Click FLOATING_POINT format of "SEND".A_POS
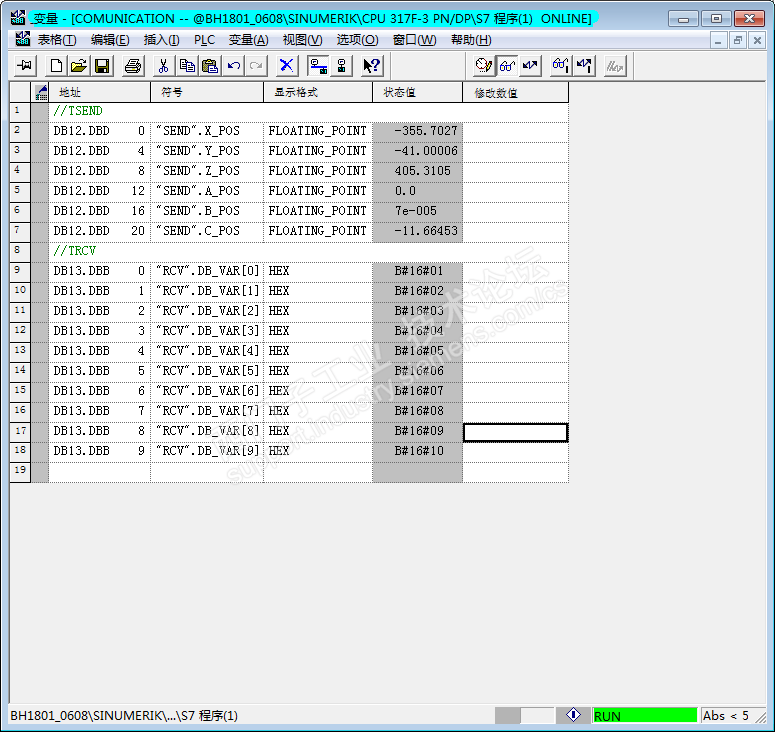The width and height of the screenshot is (775, 732). 317,191
